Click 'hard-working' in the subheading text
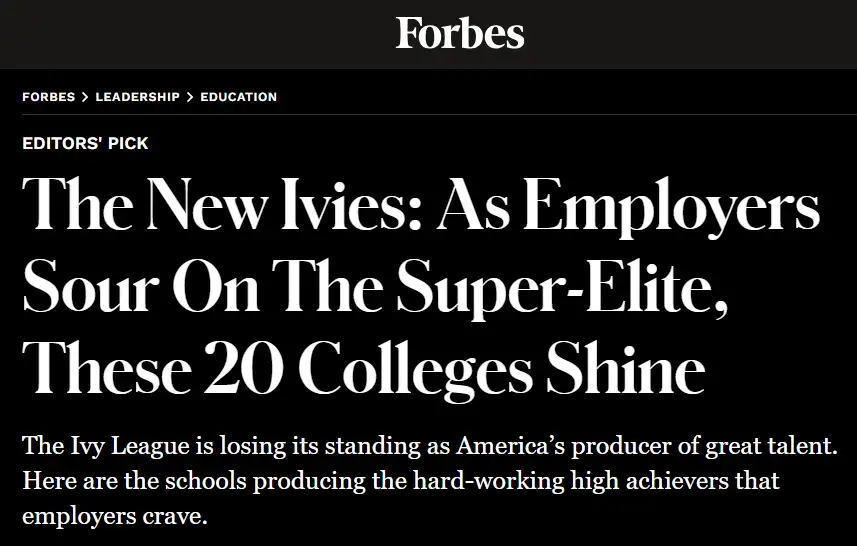Viewport: 857px width, 546px height. click(489, 482)
